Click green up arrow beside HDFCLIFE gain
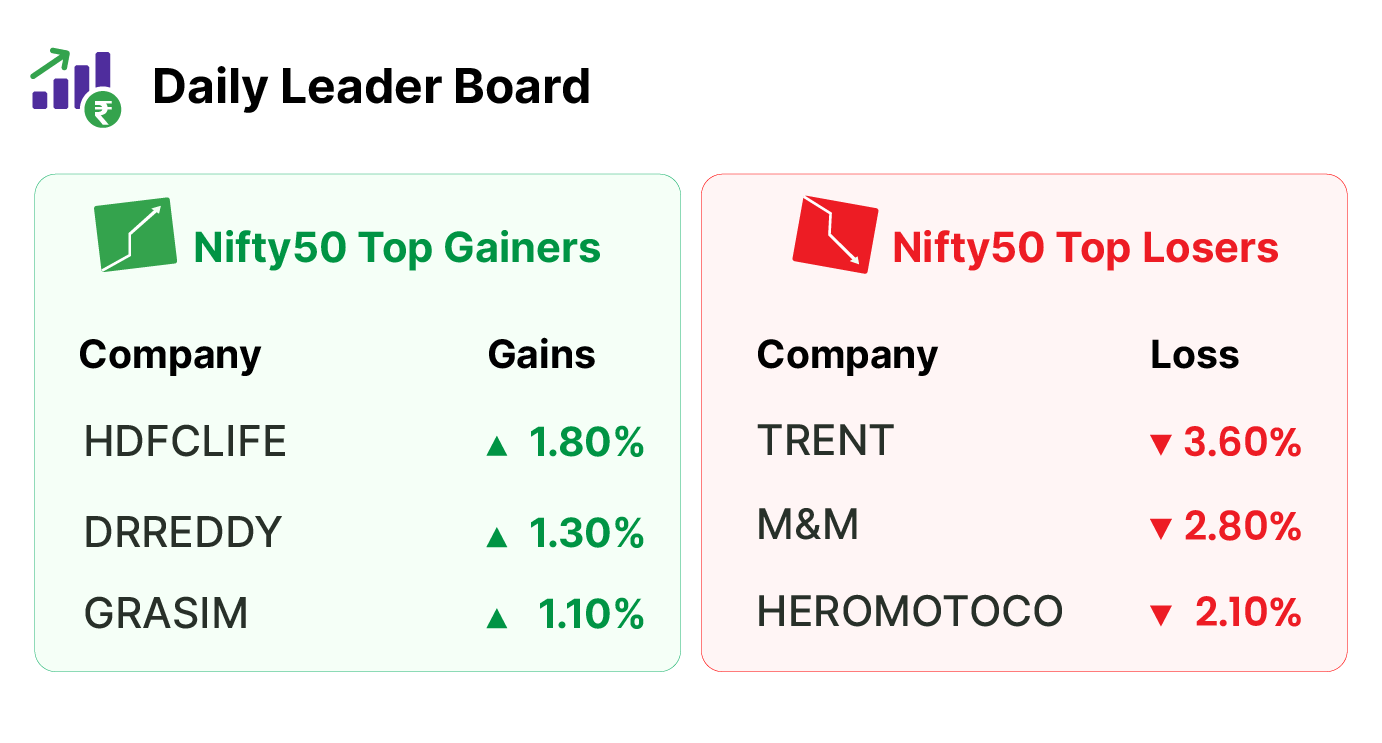The width and height of the screenshot is (1382, 743). tap(496, 446)
